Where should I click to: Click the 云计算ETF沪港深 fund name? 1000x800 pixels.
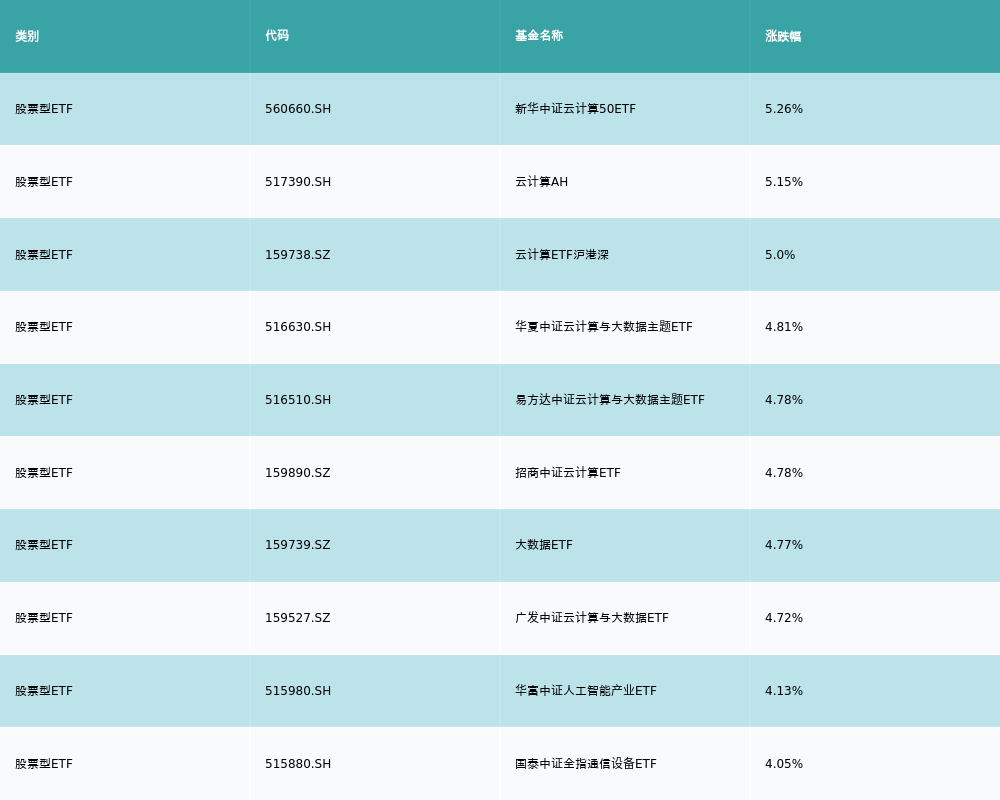[562, 255]
